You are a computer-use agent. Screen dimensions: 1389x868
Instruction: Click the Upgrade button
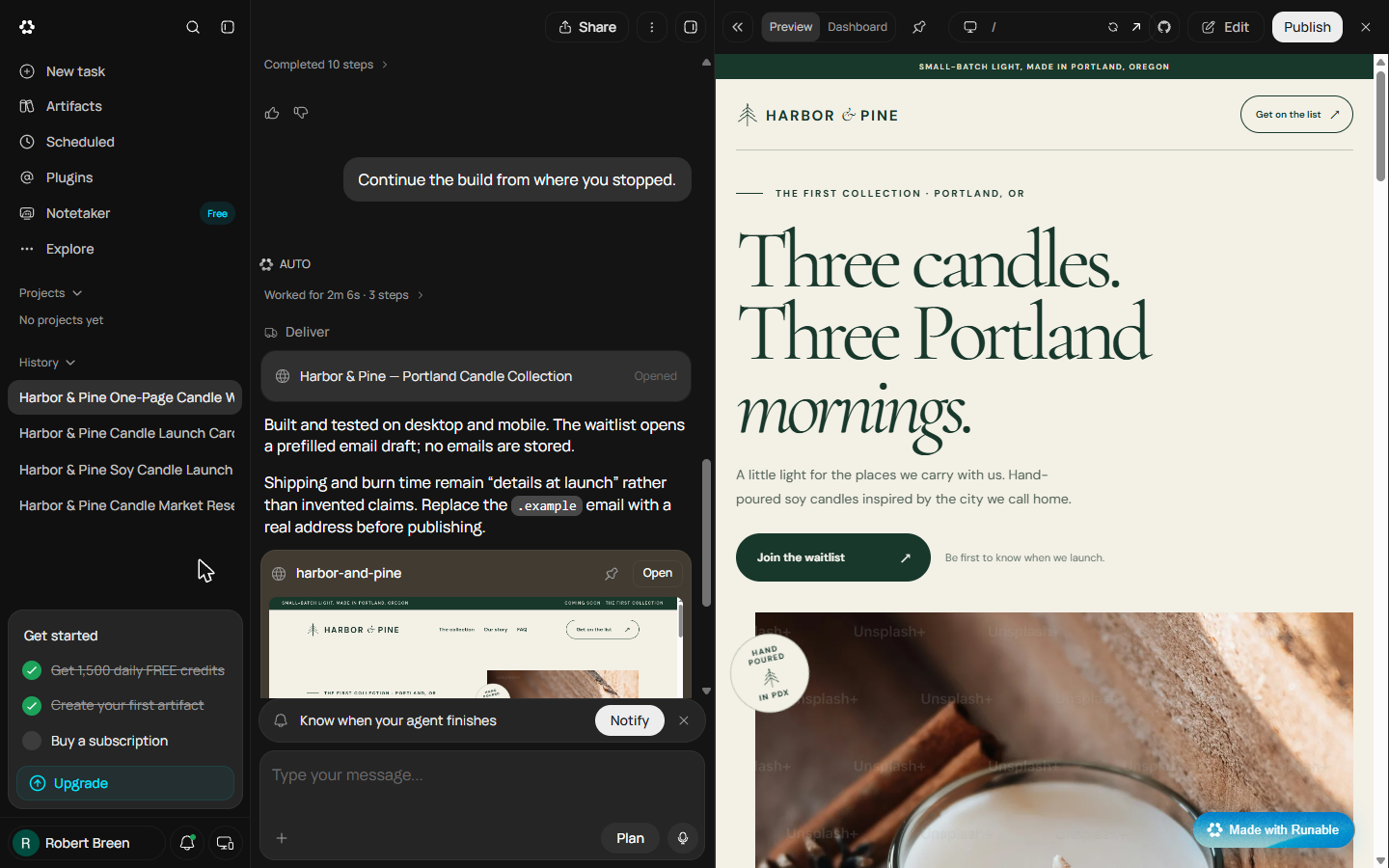(x=125, y=783)
